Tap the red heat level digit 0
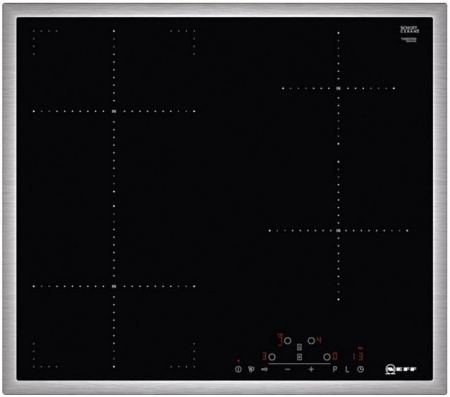This screenshot has width=450, height=397. (335, 357)
